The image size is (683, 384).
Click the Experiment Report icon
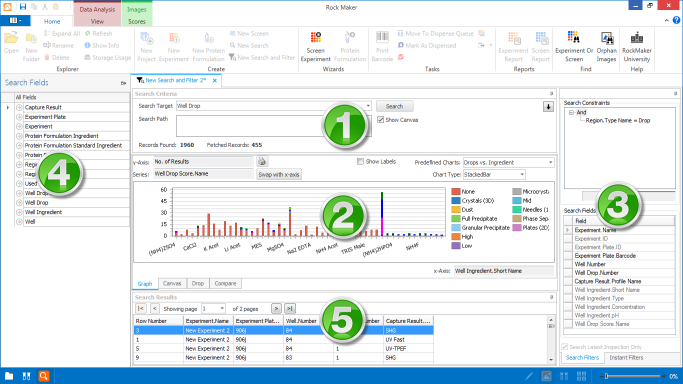[x=514, y=38]
